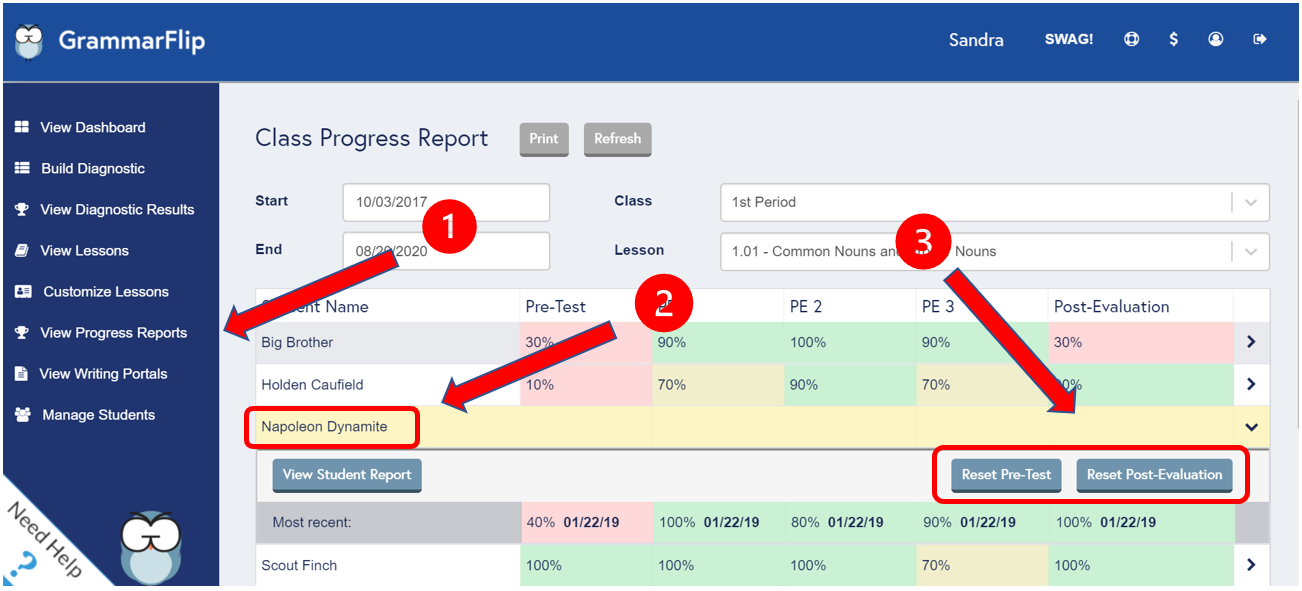Select the Scout Finch student name
This screenshot has height=591, width=1302.
click(x=299, y=565)
